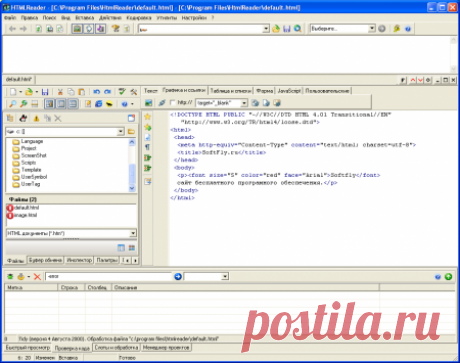Click the blue Undo arrow icon
The height and width of the screenshot is (363, 460).
97,92
